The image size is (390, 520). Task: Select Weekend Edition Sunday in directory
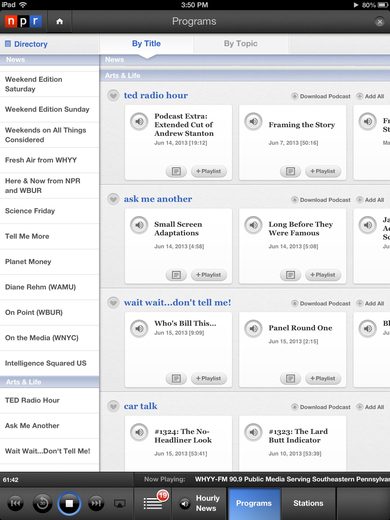[49, 110]
